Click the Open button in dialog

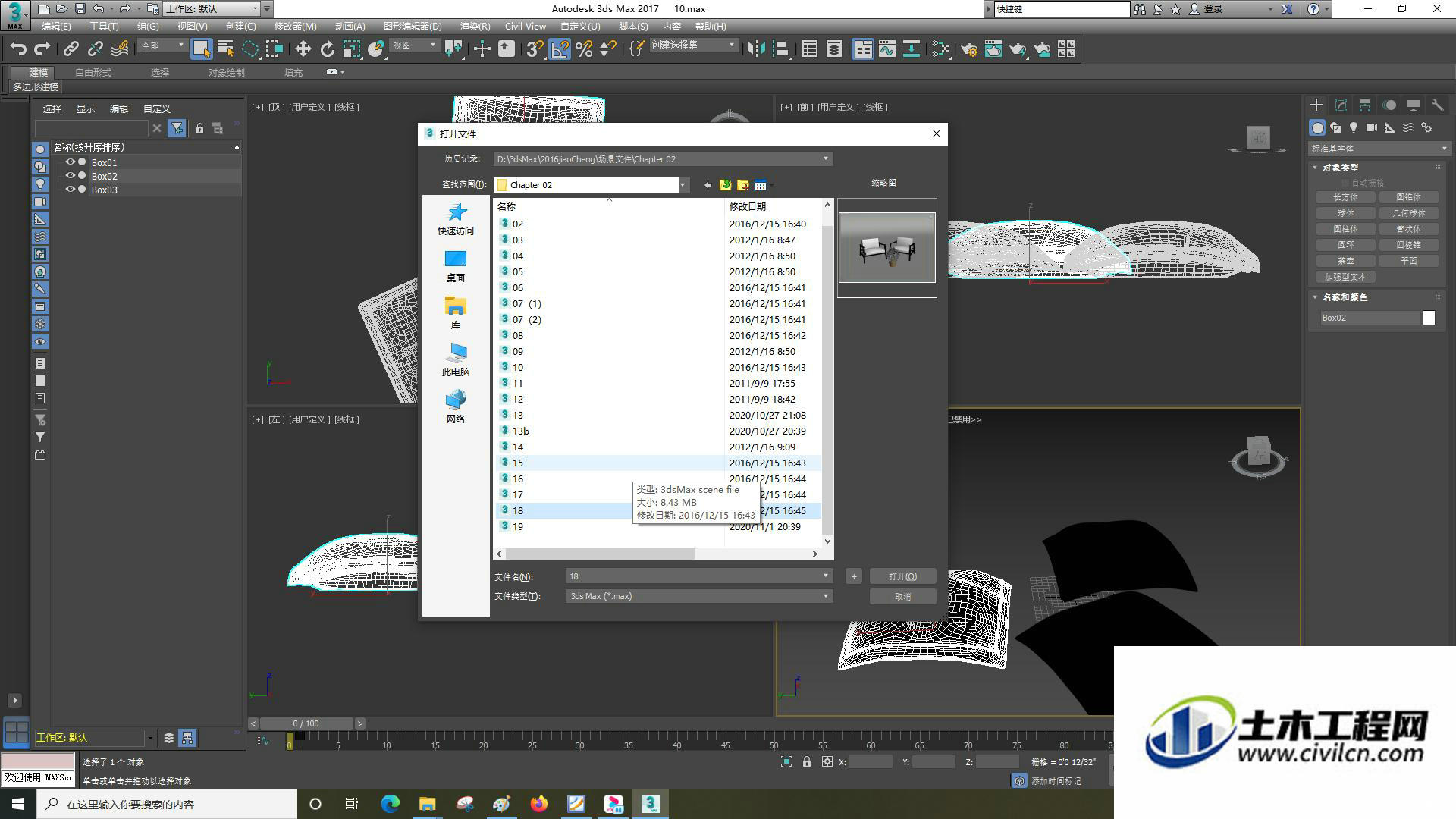(902, 576)
